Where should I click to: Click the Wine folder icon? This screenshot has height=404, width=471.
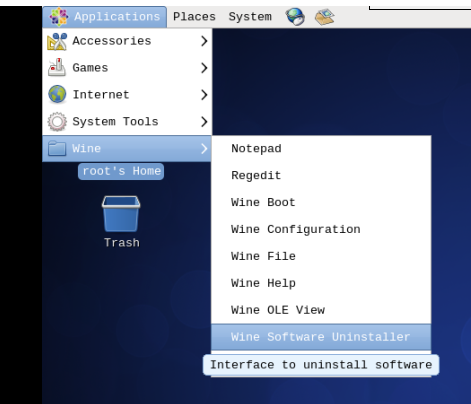click(x=57, y=148)
